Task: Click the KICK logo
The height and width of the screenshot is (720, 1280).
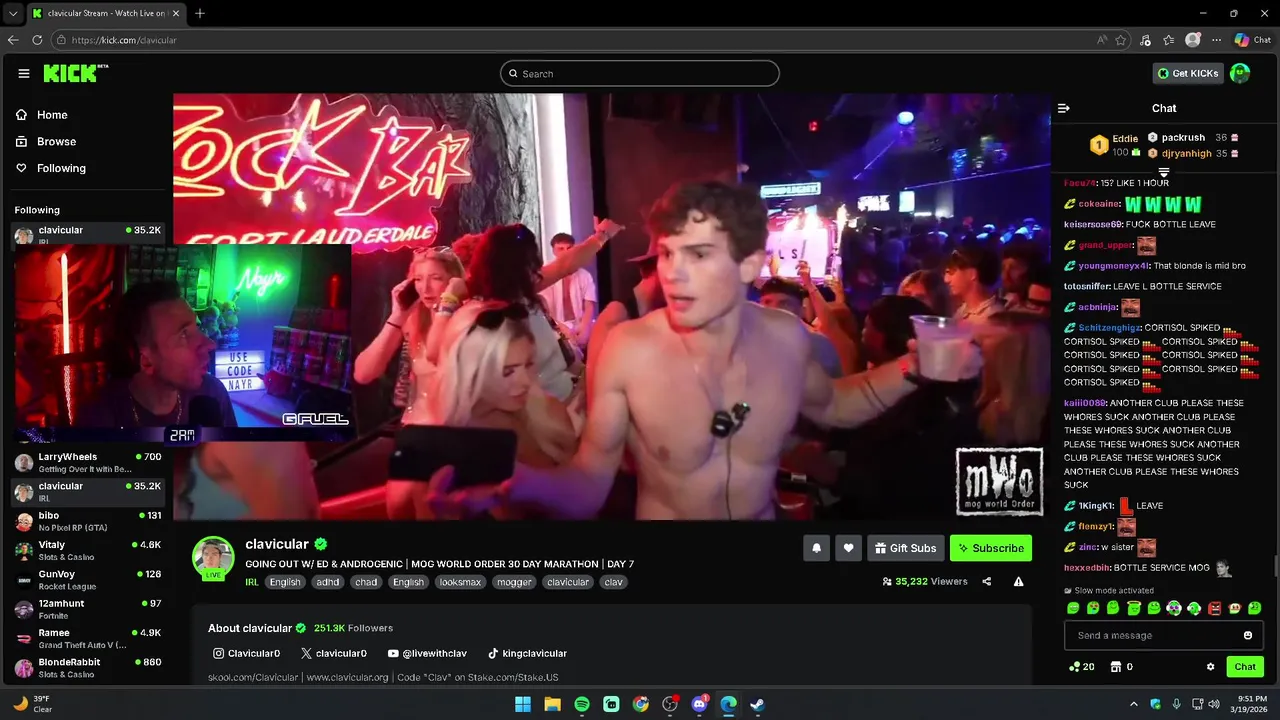Action: [x=75, y=73]
